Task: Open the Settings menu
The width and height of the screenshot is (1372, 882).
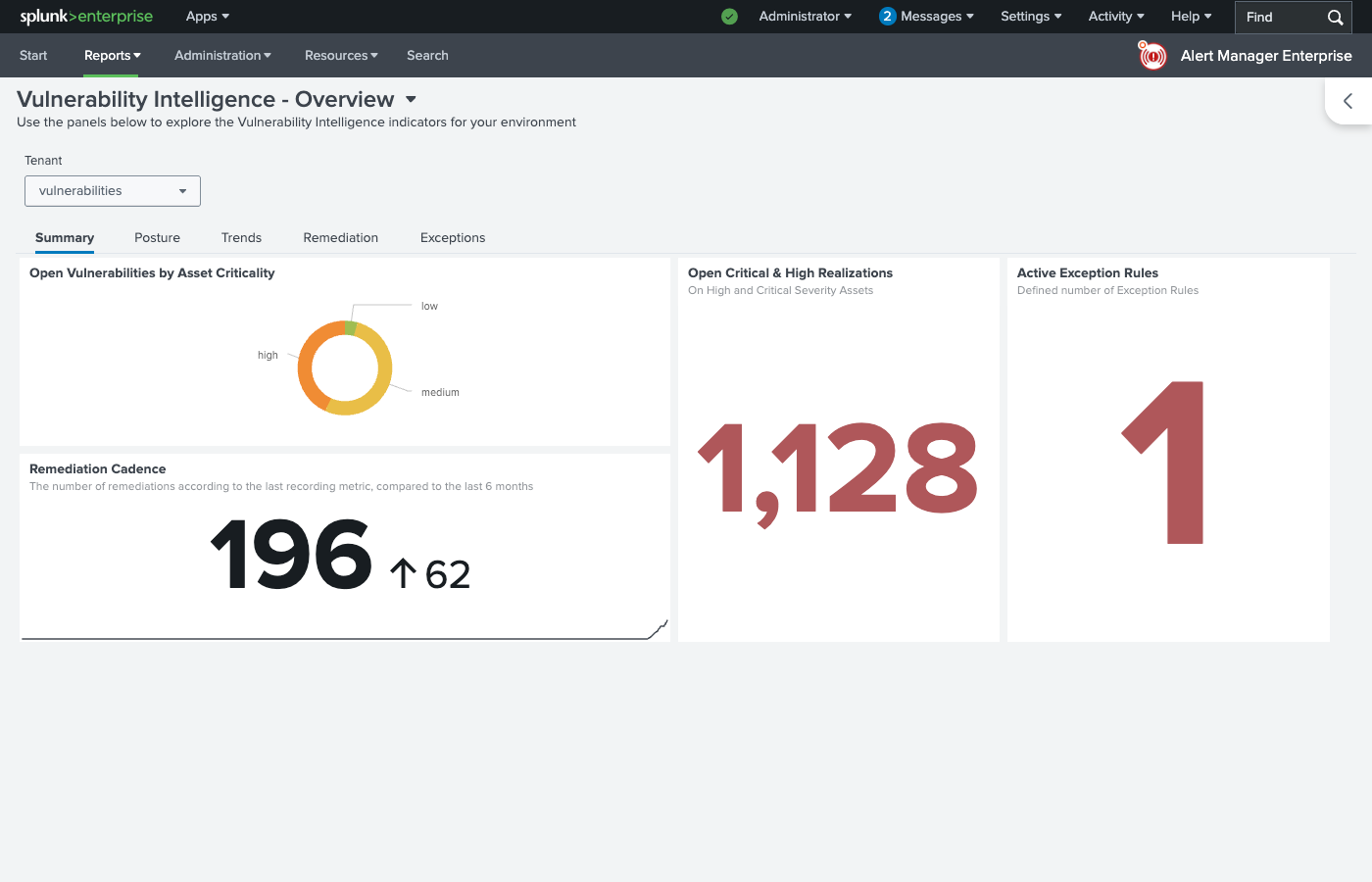Action: point(1030,16)
